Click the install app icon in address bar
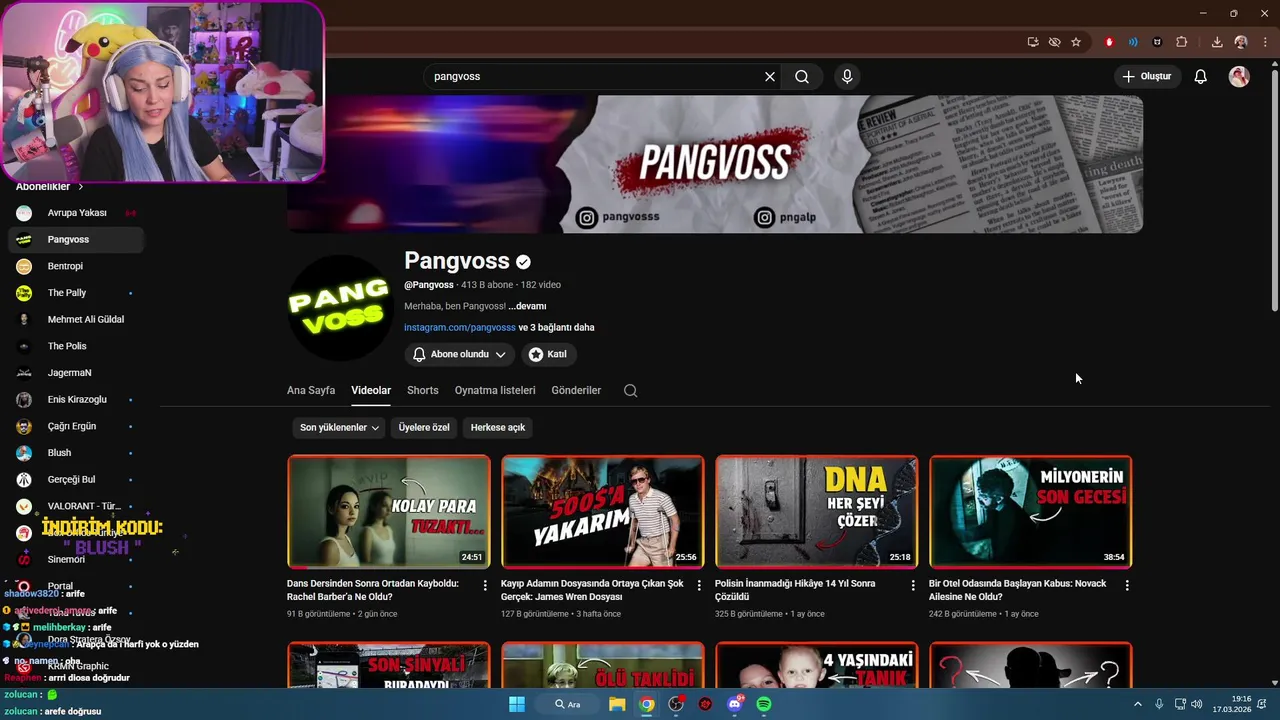The width and height of the screenshot is (1280, 720). pyautogui.click(x=1033, y=42)
